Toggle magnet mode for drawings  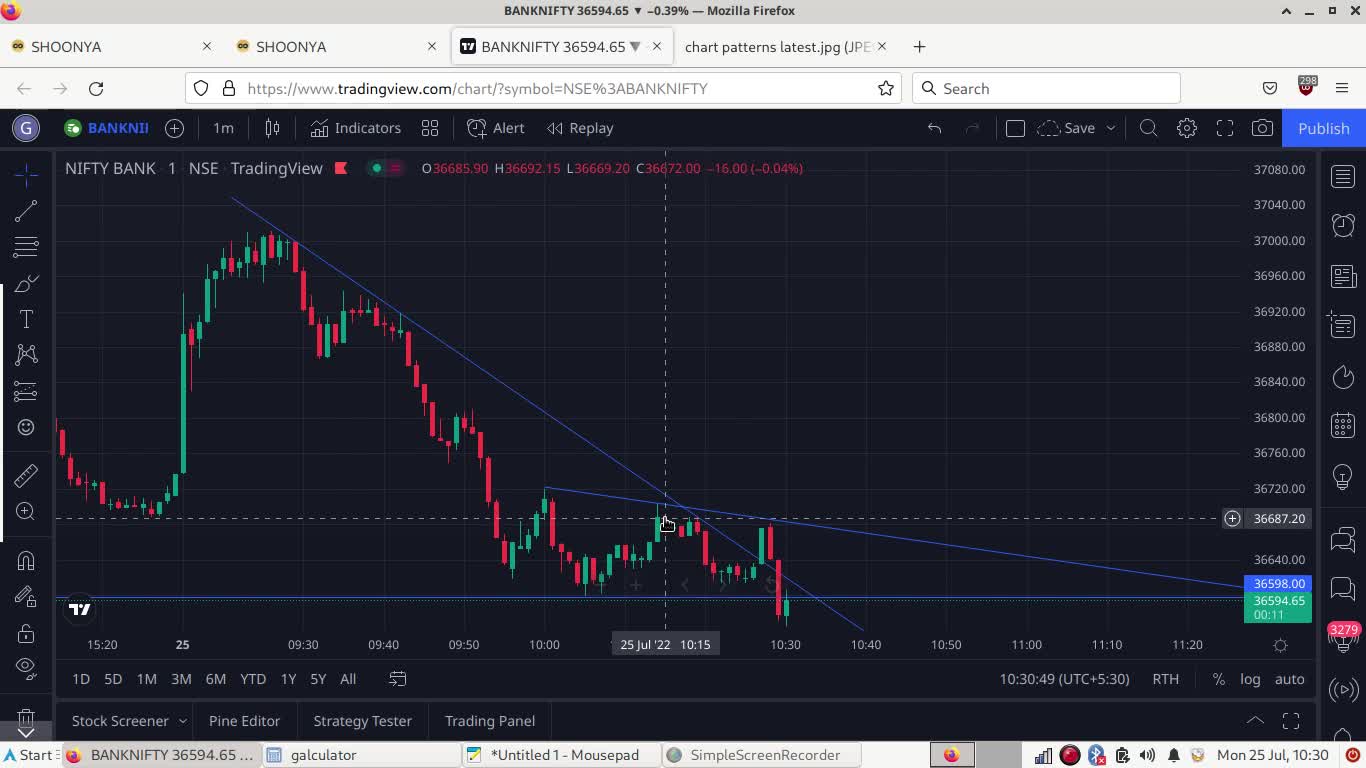[26, 560]
